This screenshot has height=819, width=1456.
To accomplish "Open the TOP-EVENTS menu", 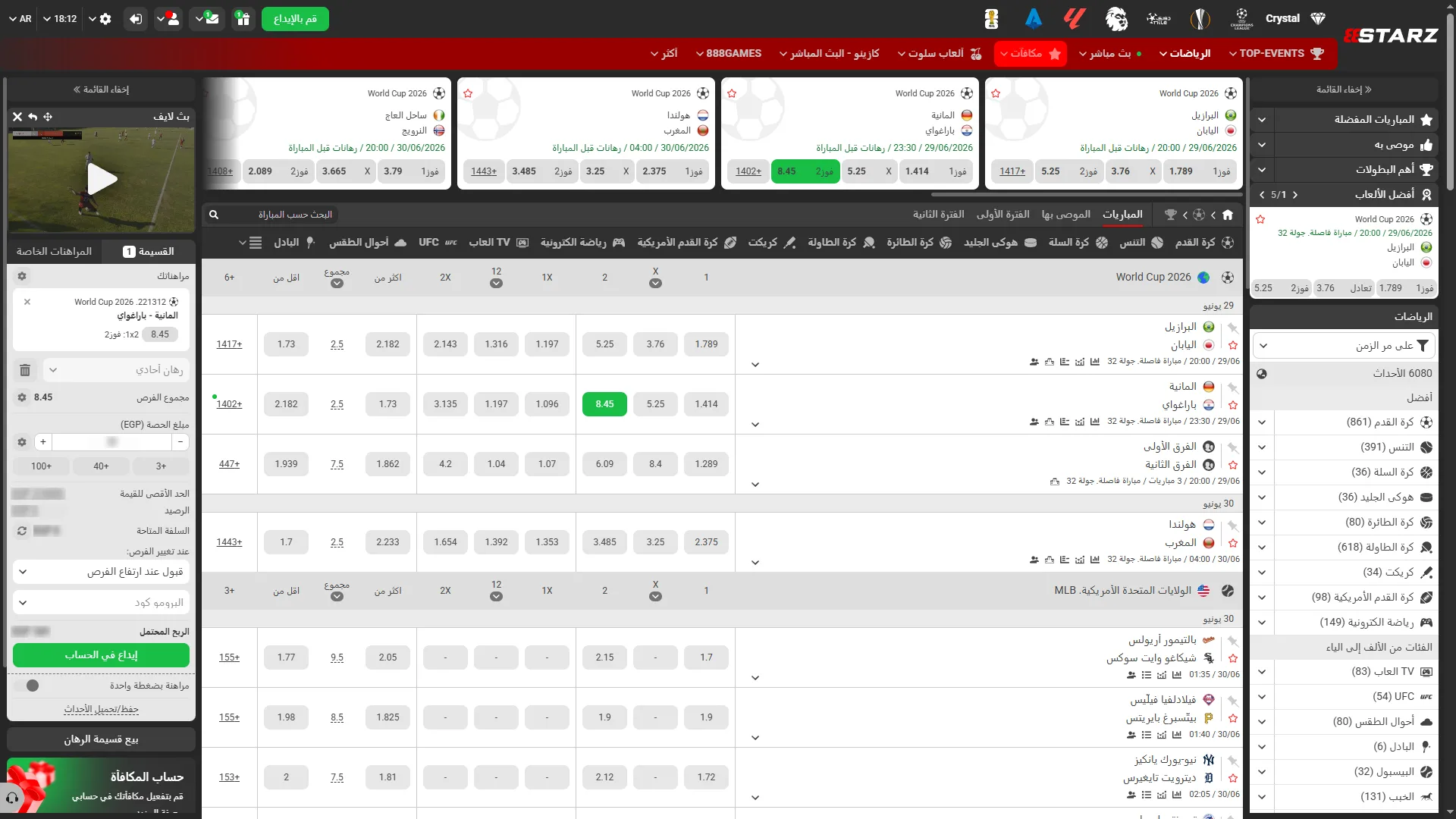I will click(x=1277, y=54).
